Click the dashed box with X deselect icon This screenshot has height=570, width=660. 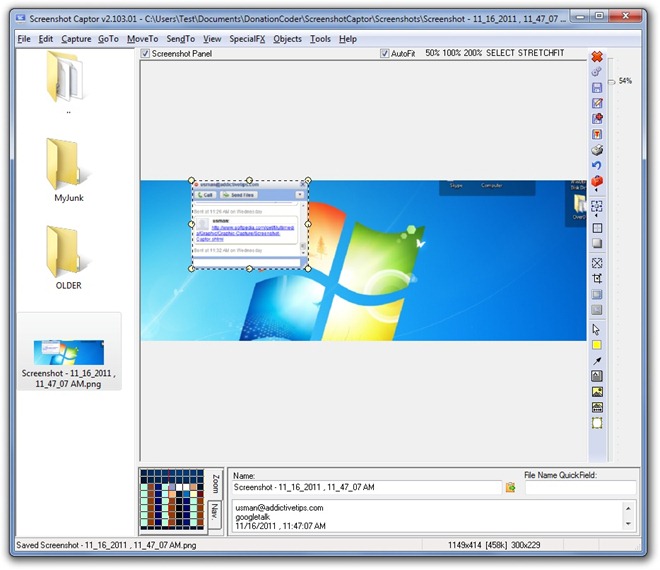[597, 263]
